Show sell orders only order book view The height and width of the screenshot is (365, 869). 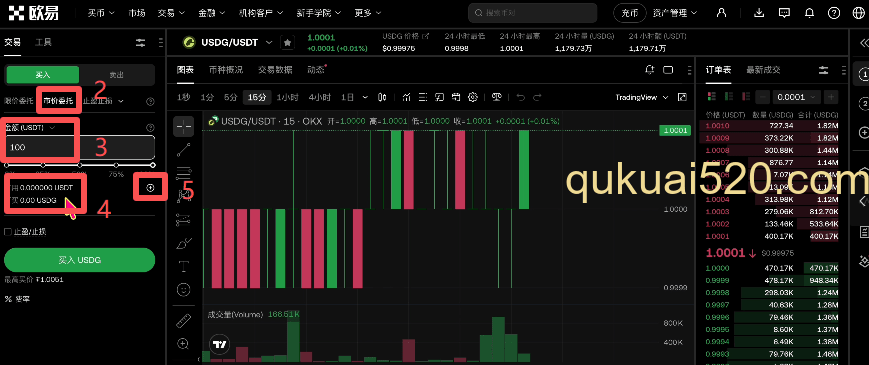click(x=747, y=97)
